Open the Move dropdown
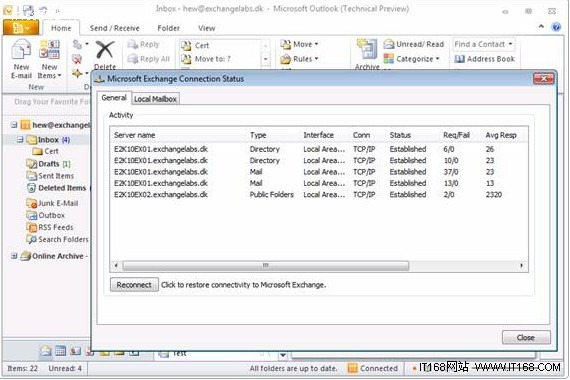 coord(299,44)
